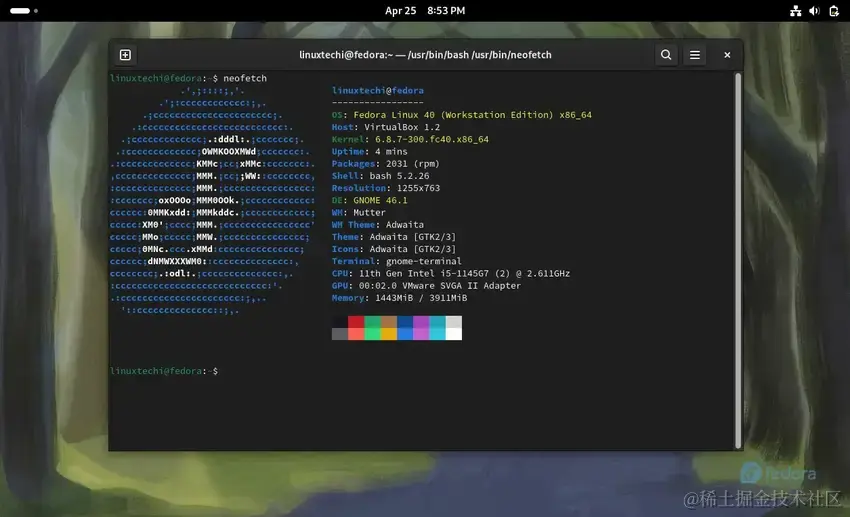Open the volume indicator in top bar
Image resolution: width=850 pixels, height=517 pixels.
[814, 11]
